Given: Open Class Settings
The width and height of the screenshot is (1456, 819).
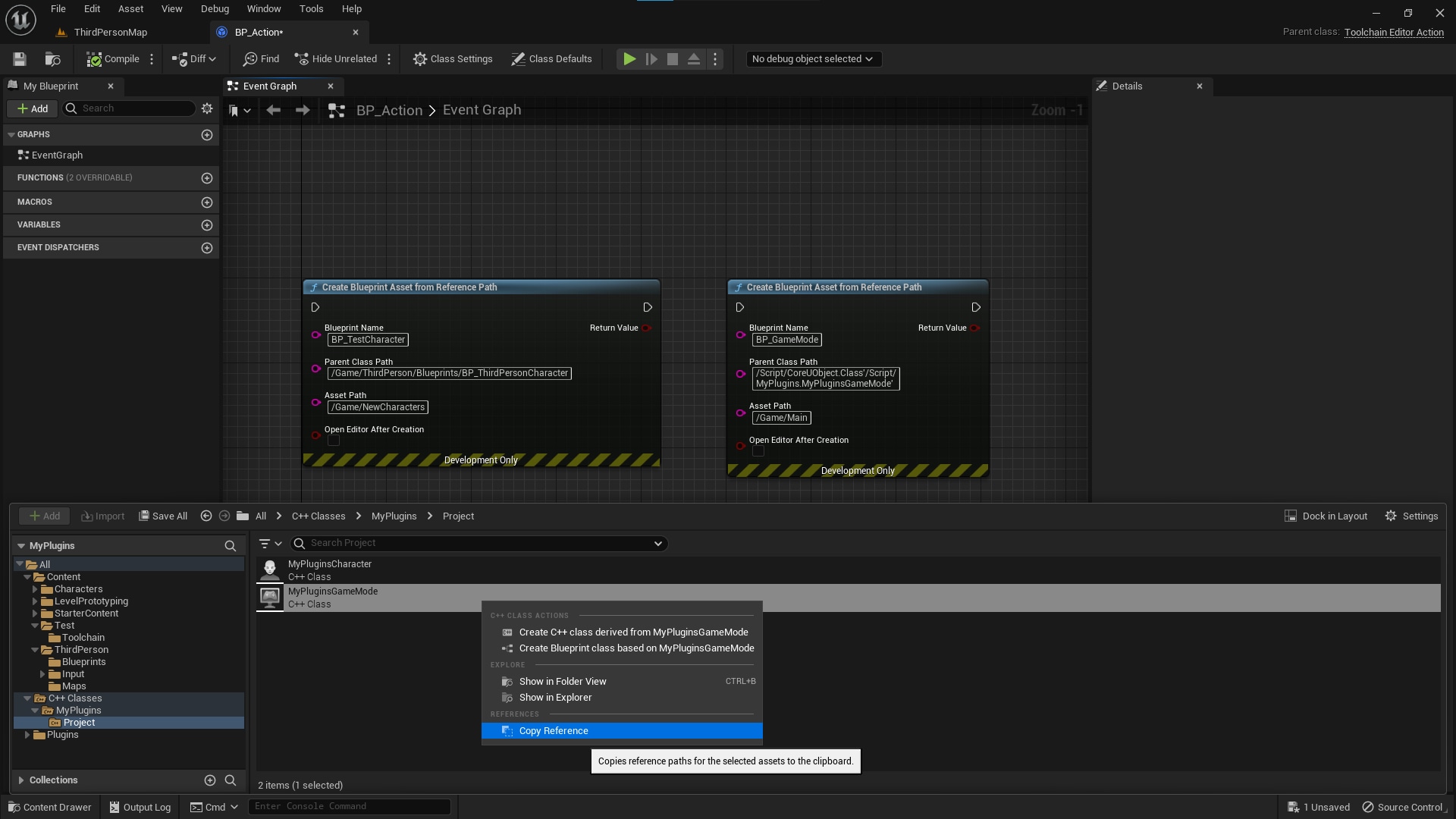Looking at the screenshot, I should 453,58.
